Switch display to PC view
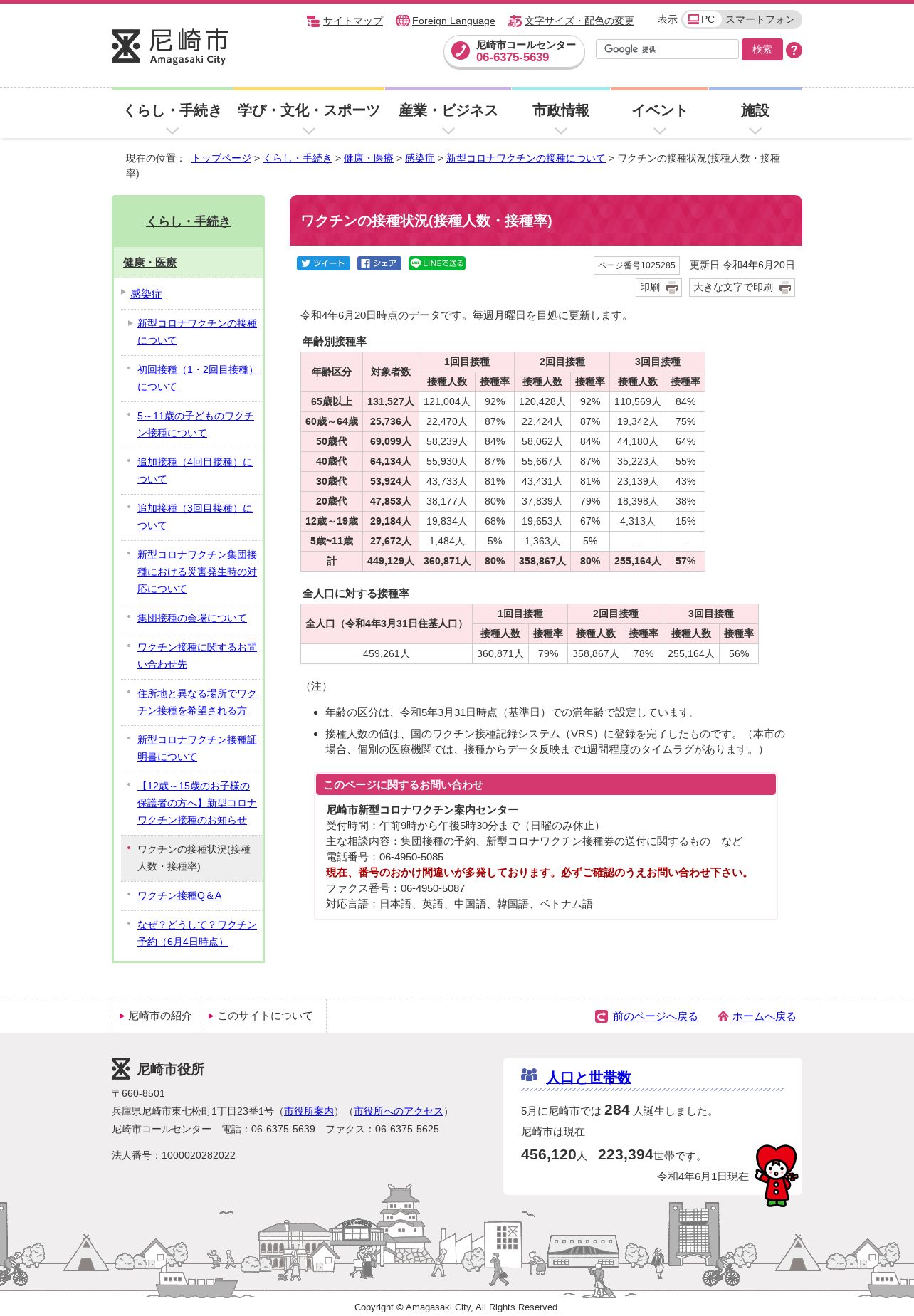Viewport: 914px width, 1316px height. point(702,20)
